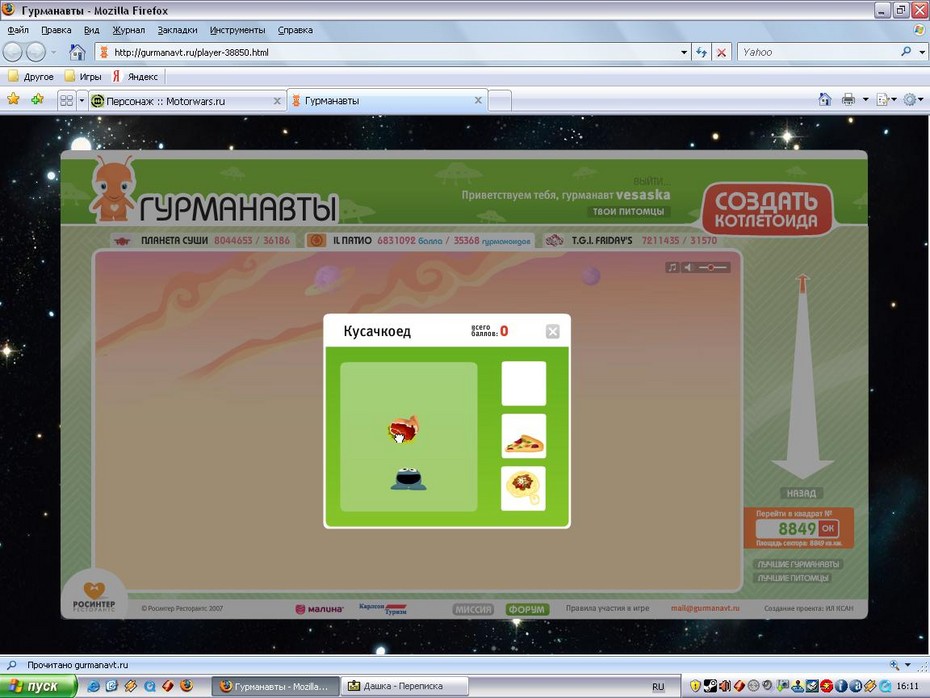This screenshot has height=698, width=930.
Task: Click the gear tools icon
Action: pyautogui.click(x=910, y=100)
